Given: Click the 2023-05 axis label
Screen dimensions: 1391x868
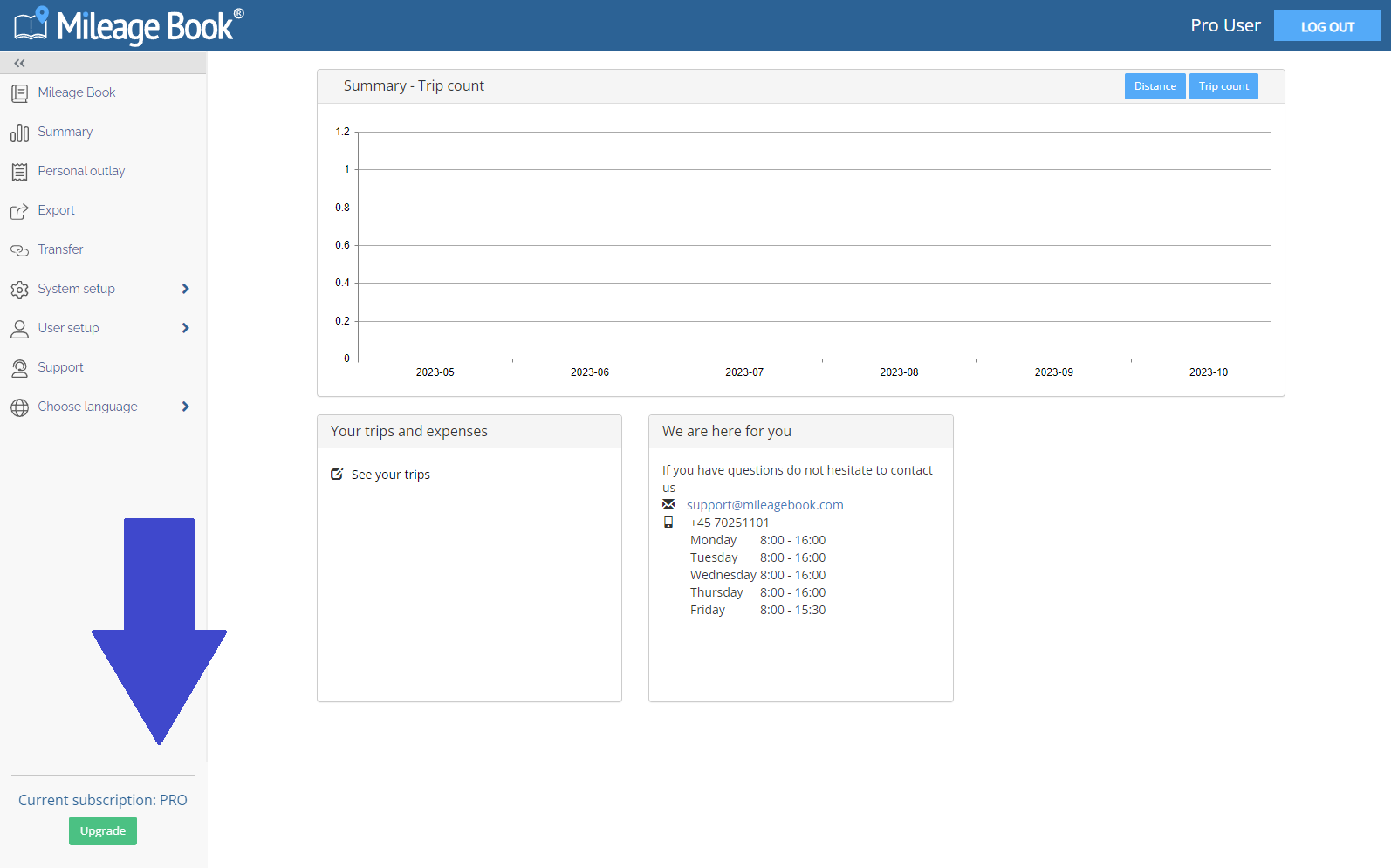Looking at the screenshot, I should point(435,372).
